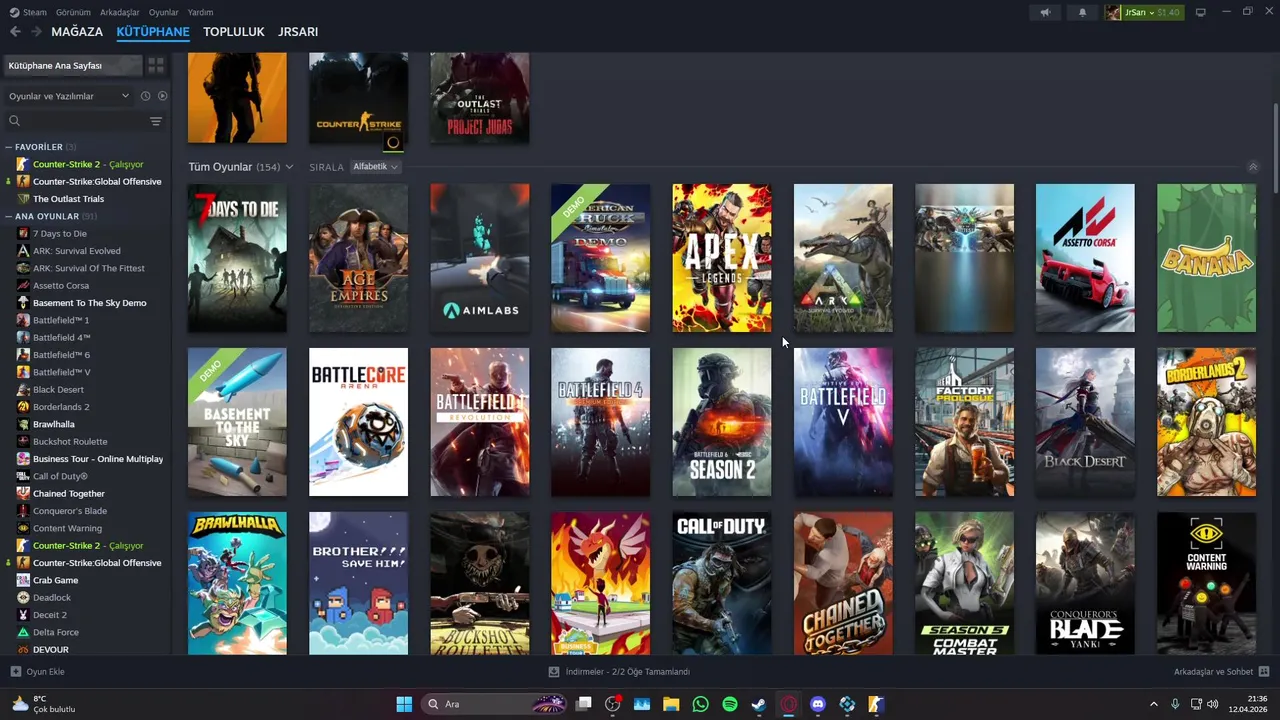Click the Oyun Ekle plus icon
Screen dimensions: 1280x720
tap(15, 672)
